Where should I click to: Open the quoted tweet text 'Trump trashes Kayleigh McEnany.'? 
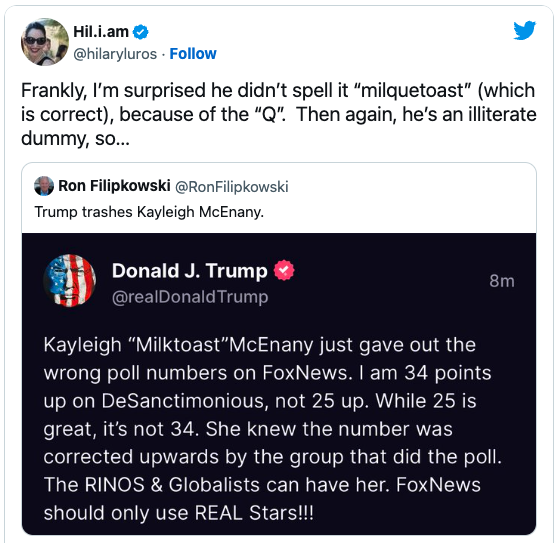[x=149, y=212]
